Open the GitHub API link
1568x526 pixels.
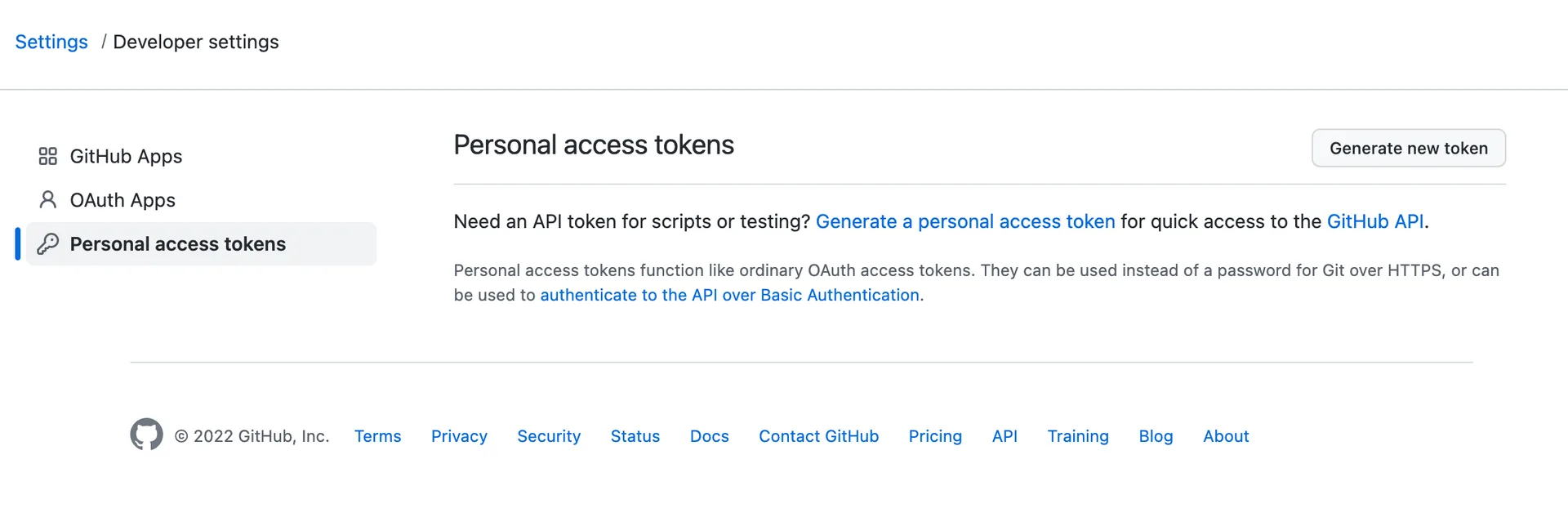(x=1375, y=221)
